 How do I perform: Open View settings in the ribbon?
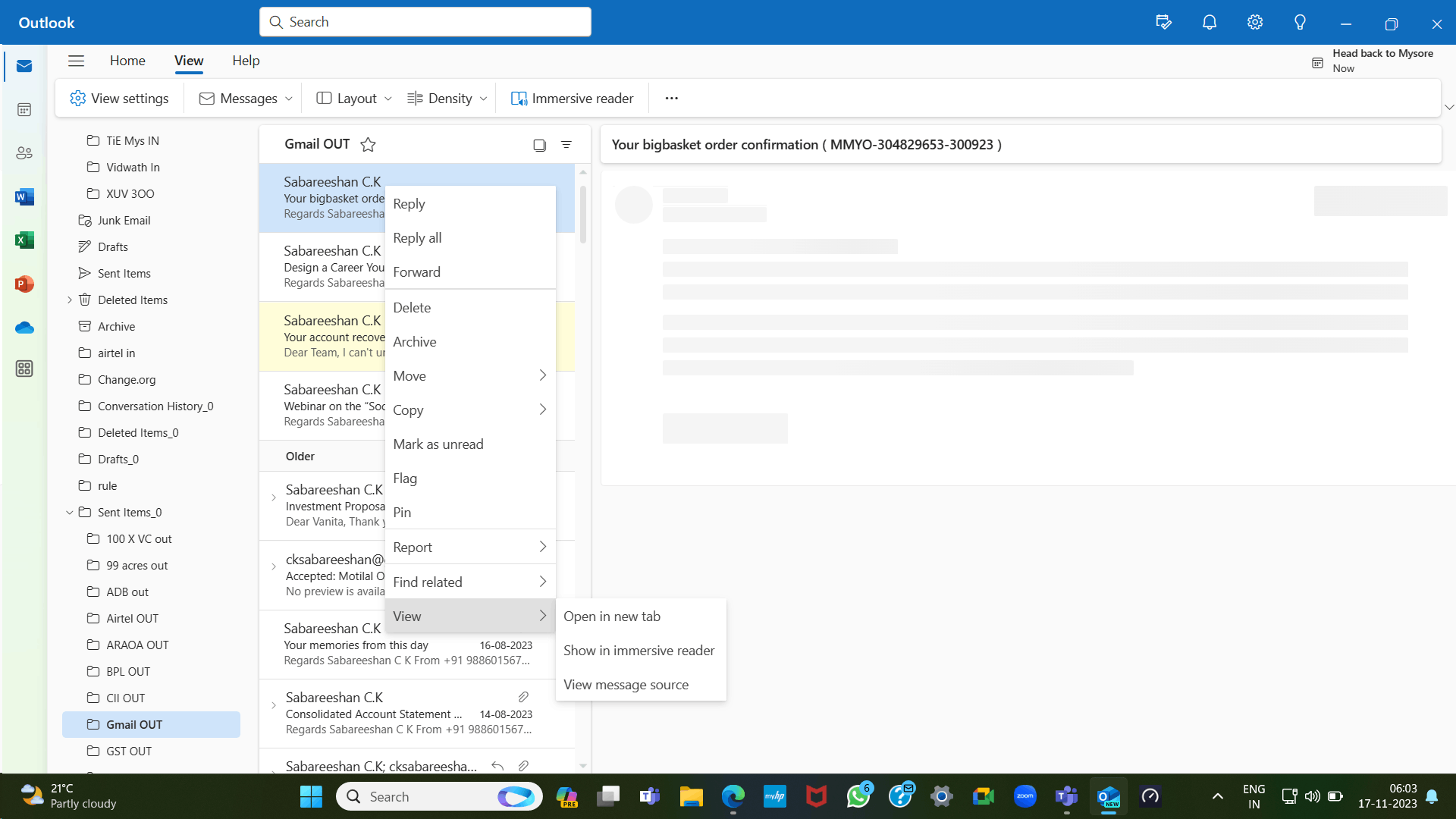coord(119,98)
